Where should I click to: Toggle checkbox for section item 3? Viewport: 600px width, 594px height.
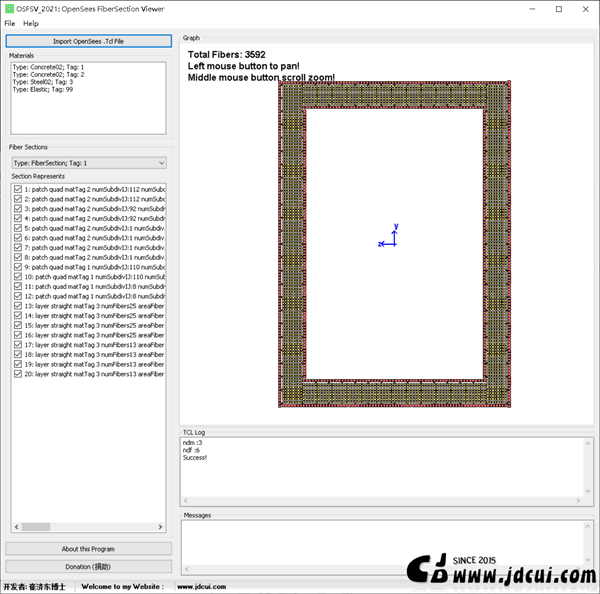[18, 209]
